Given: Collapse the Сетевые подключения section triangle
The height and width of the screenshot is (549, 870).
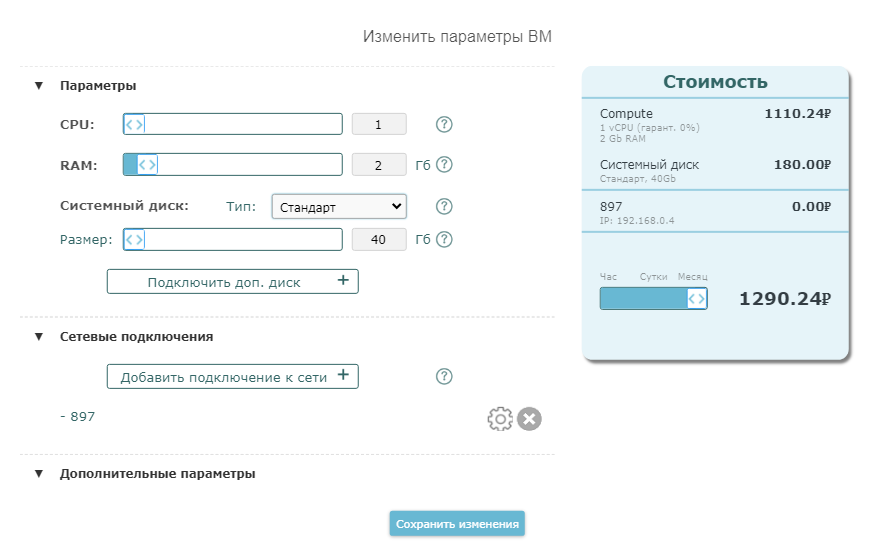Looking at the screenshot, I should tap(39, 336).
